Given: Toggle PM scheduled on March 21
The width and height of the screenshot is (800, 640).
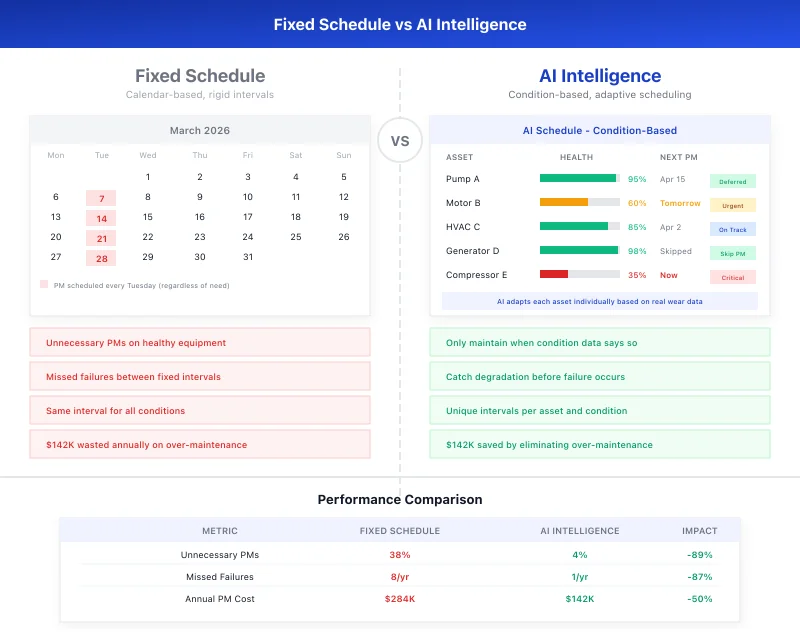Looking at the screenshot, I should pos(100,238).
